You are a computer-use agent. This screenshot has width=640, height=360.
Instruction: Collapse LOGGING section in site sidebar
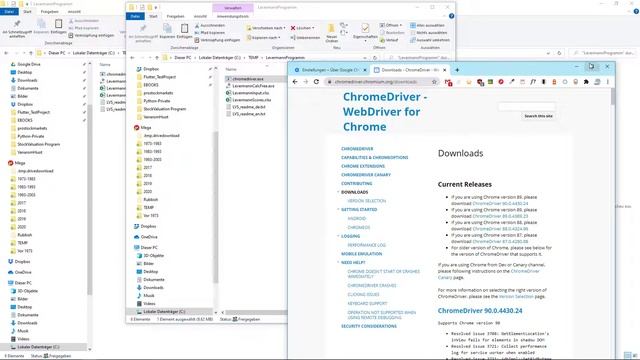click(x=338, y=236)
